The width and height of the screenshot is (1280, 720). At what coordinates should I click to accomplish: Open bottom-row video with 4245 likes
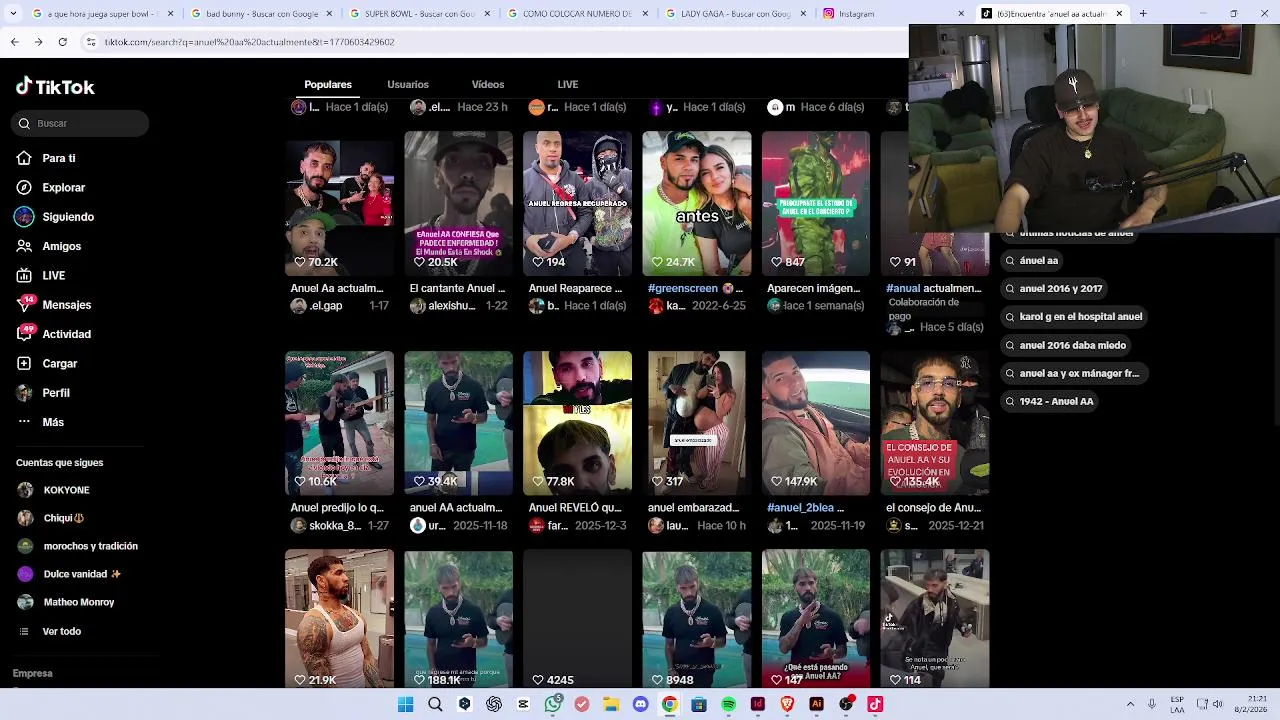tap(577, 619)
